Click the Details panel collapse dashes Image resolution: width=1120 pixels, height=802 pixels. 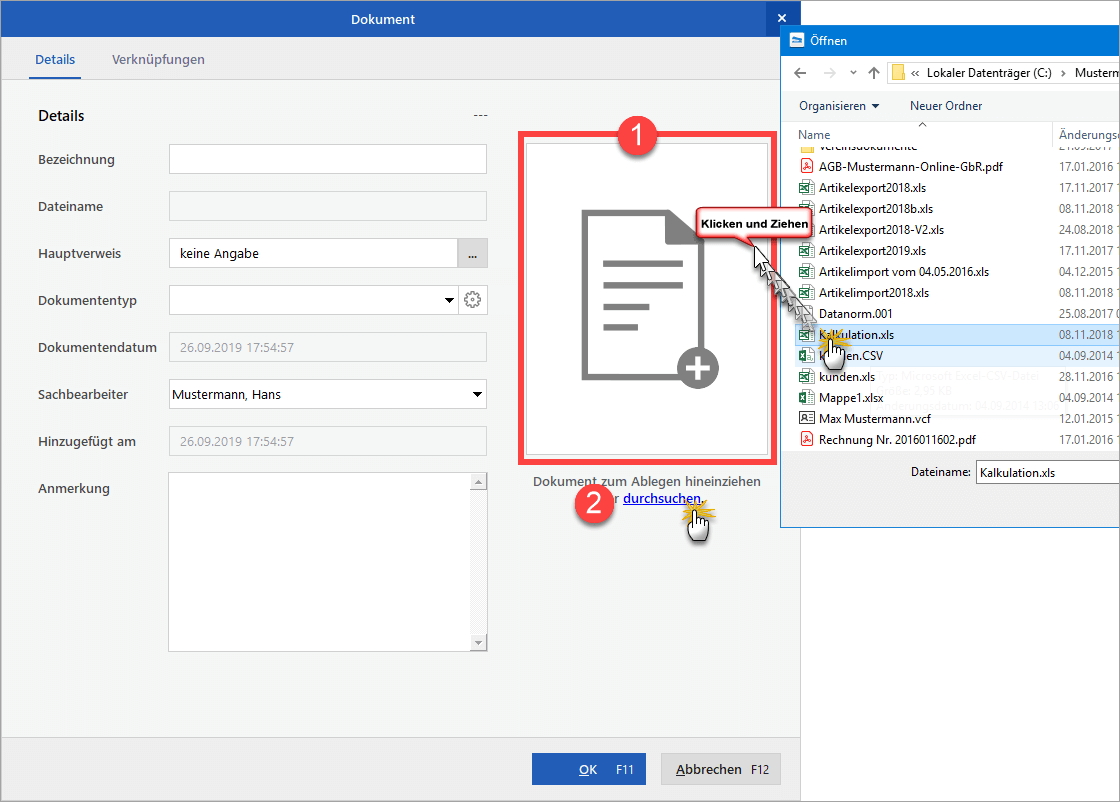pos(480,116)
